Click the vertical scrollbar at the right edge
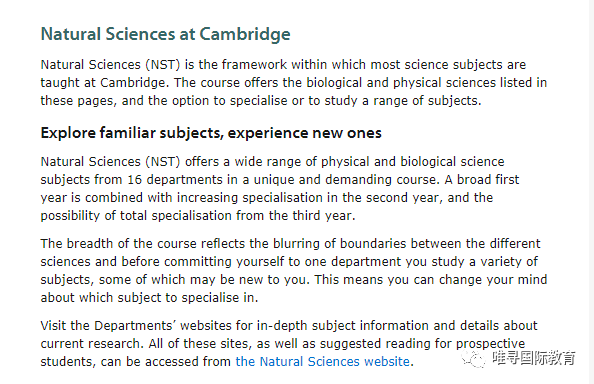Image resolution: width=594 pixels, height=384 pixels. point(592,192)
